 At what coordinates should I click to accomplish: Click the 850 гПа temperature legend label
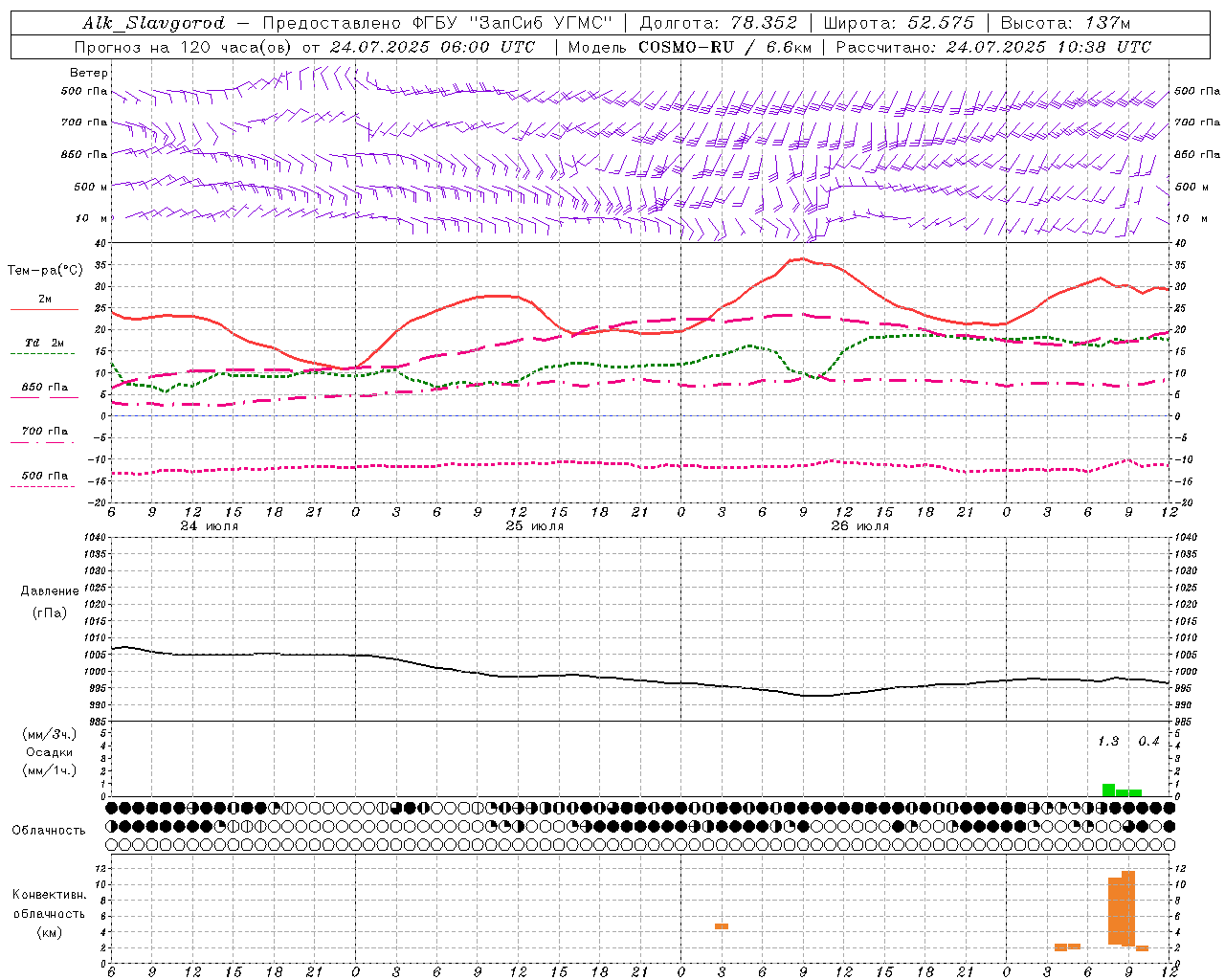(x=45, y=388)
